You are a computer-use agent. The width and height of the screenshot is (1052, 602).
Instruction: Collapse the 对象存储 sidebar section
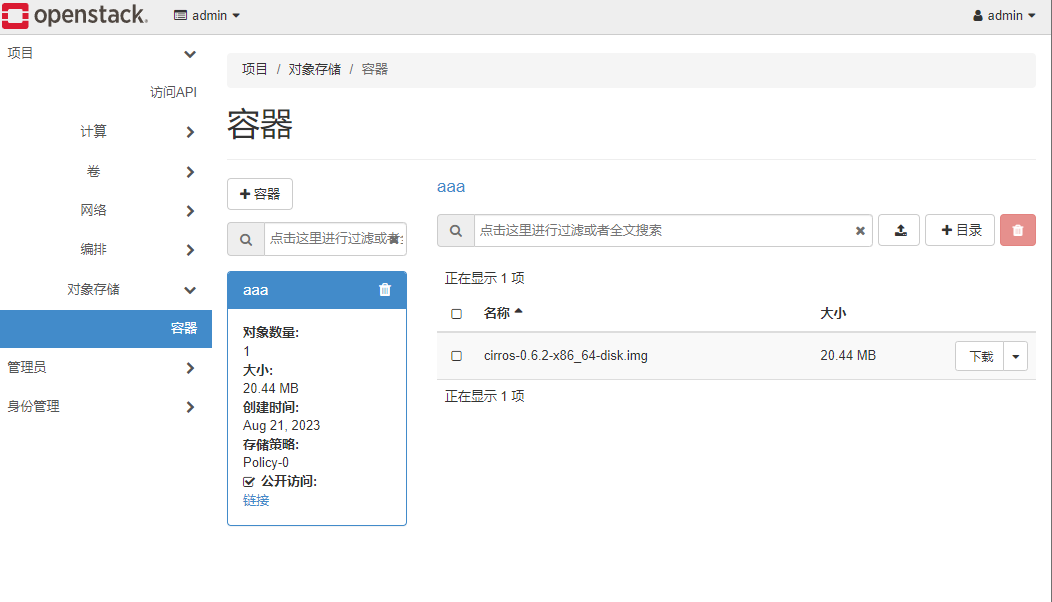pos(105,289)
